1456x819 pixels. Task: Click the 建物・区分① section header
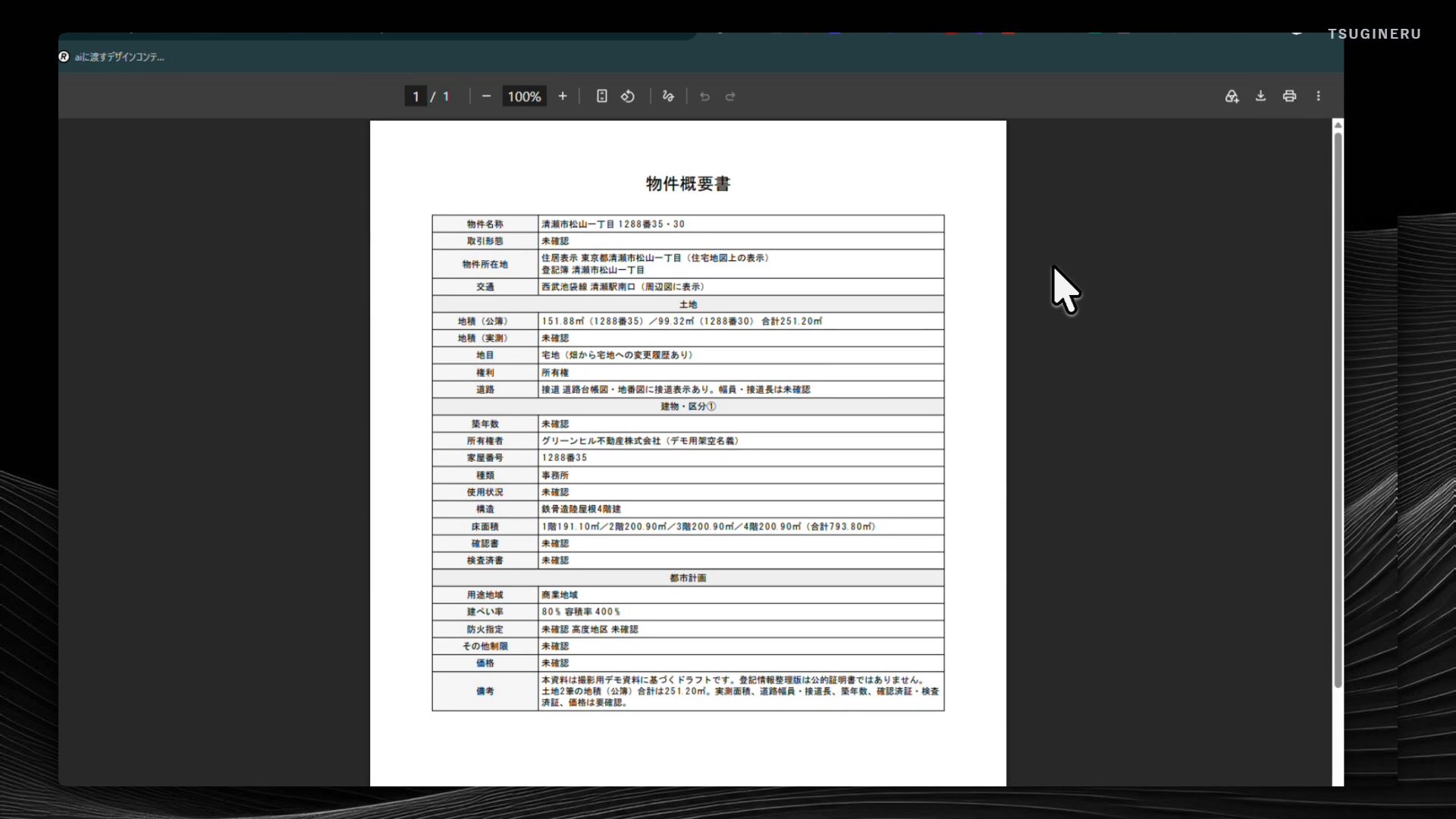point(688,406)
